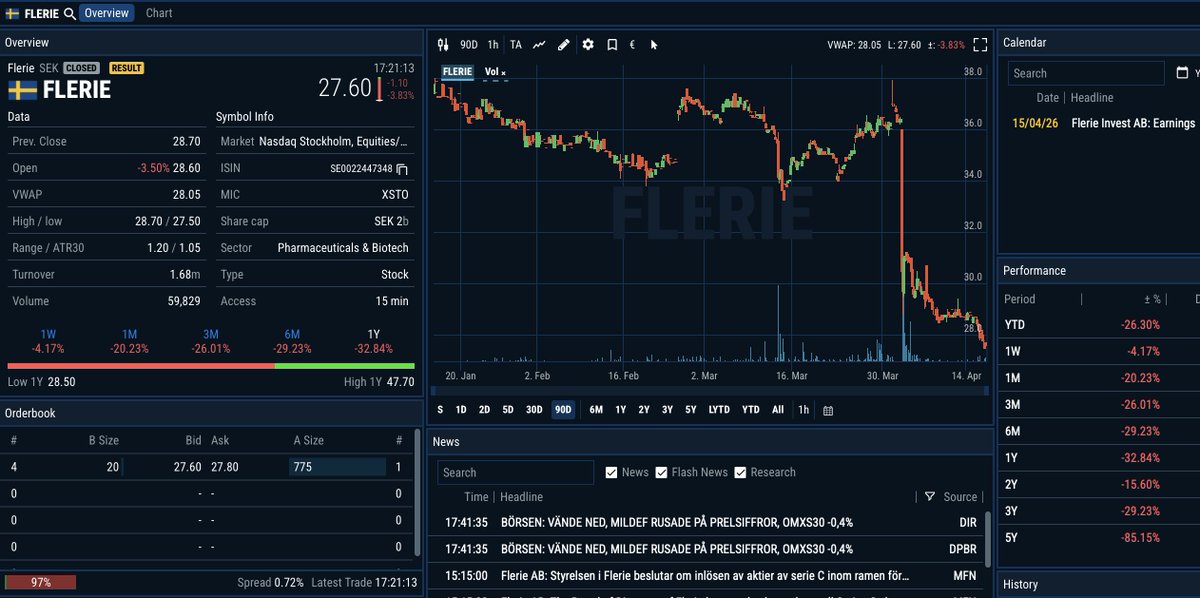This screenshot has width=1200, height=598.
Task: Click the 97% orderbook balance bar
Action: (40, 582)
